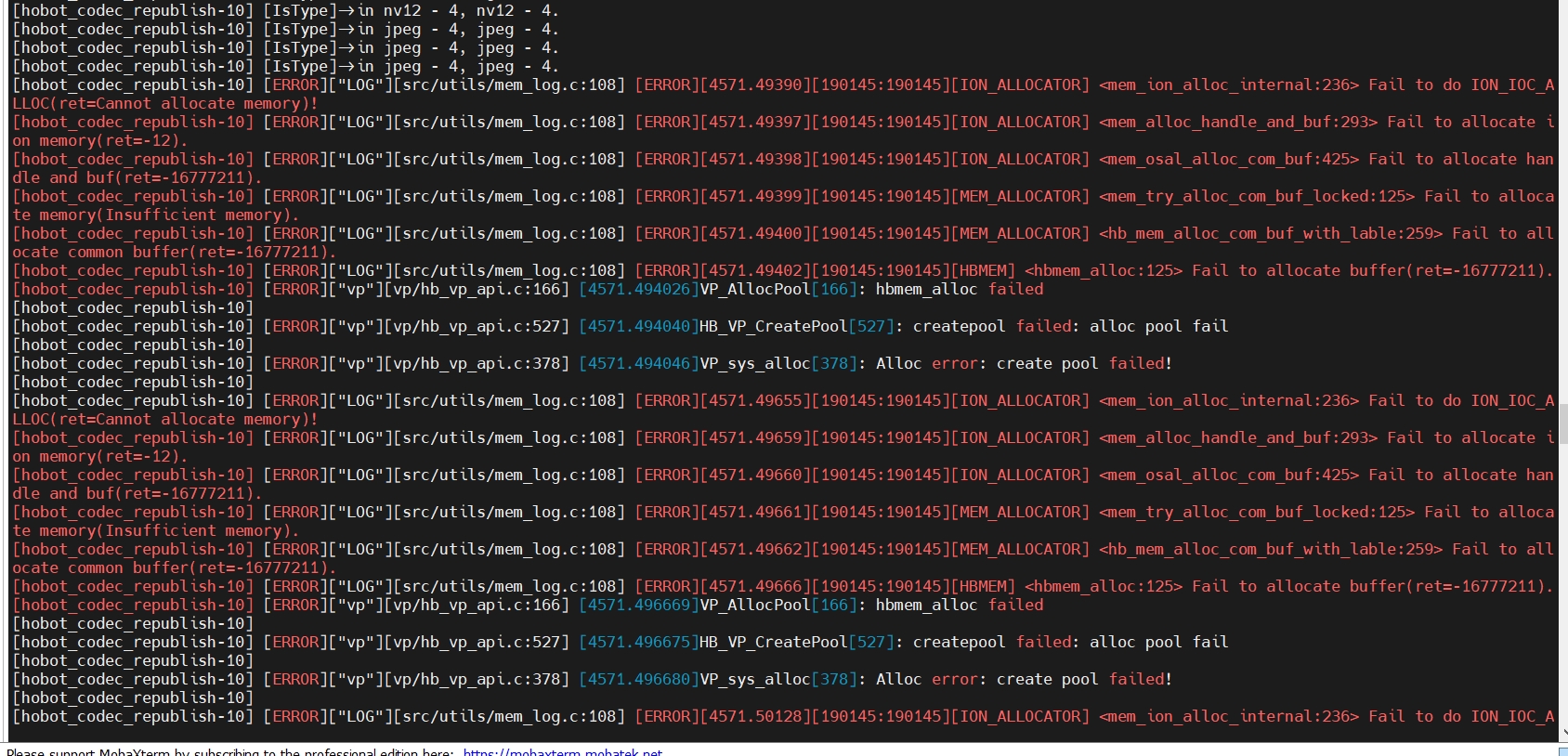
Task: Open the mobaxterm.mobatek.net link
Action: (562, 751)
